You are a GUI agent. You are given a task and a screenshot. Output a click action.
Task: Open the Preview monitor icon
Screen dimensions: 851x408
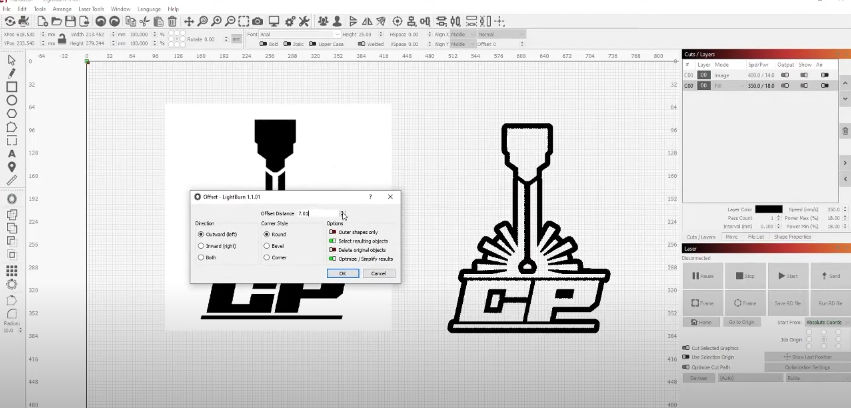(x=274, y=21)
